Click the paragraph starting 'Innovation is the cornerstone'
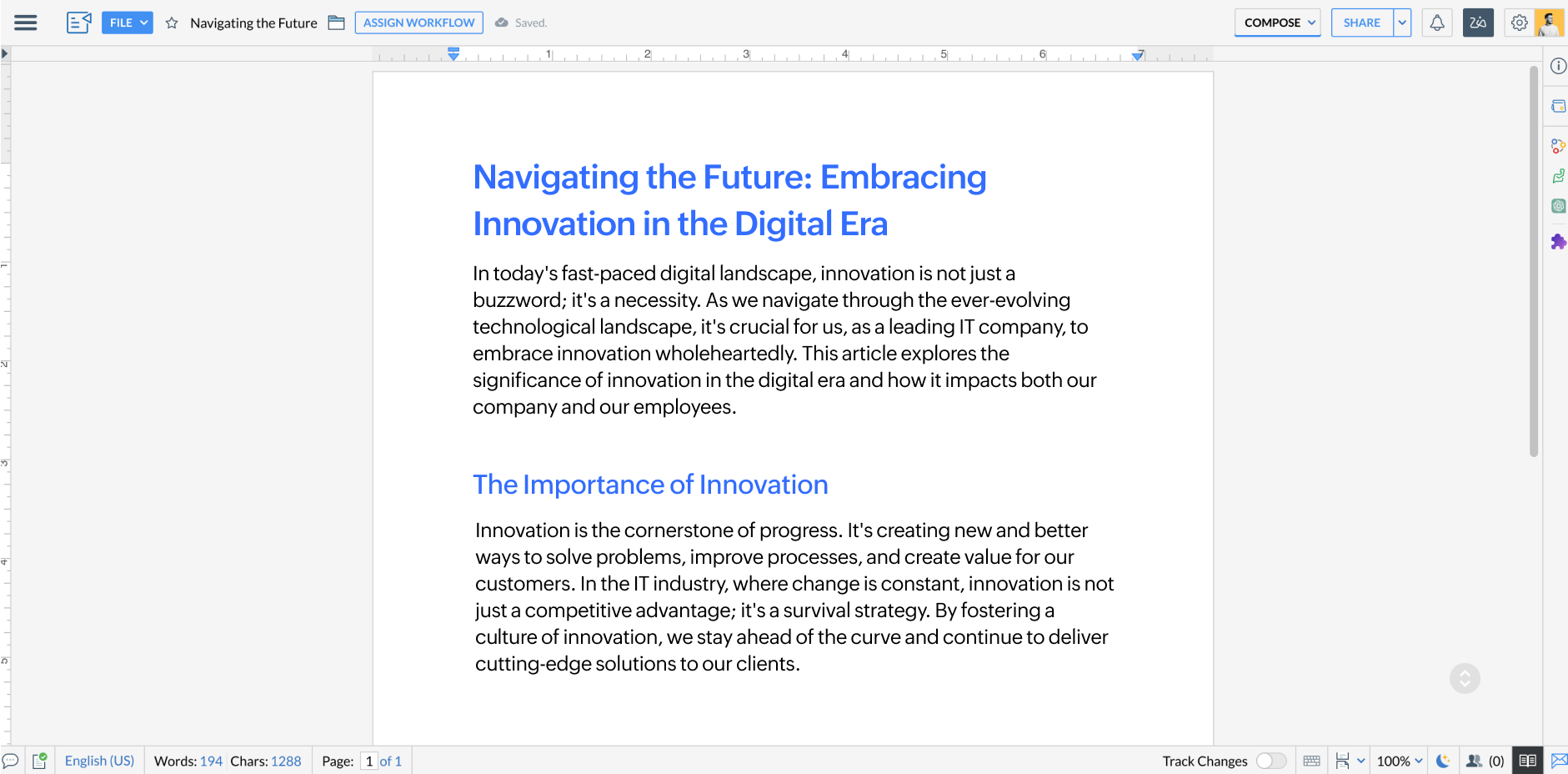1568x774 pixels. coord(794,597)
